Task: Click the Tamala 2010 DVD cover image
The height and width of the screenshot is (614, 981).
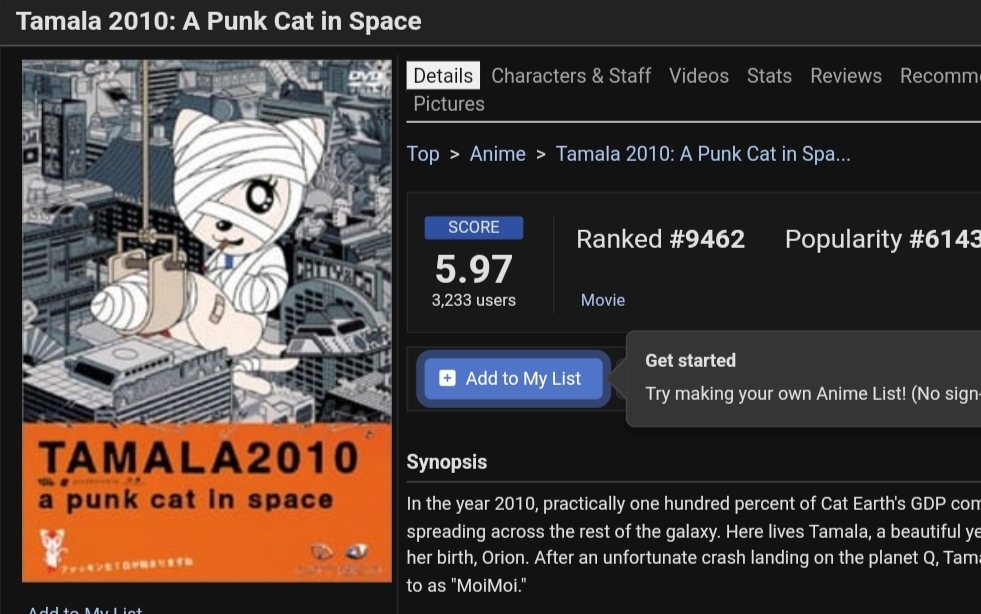Action: tap(207, 320)
